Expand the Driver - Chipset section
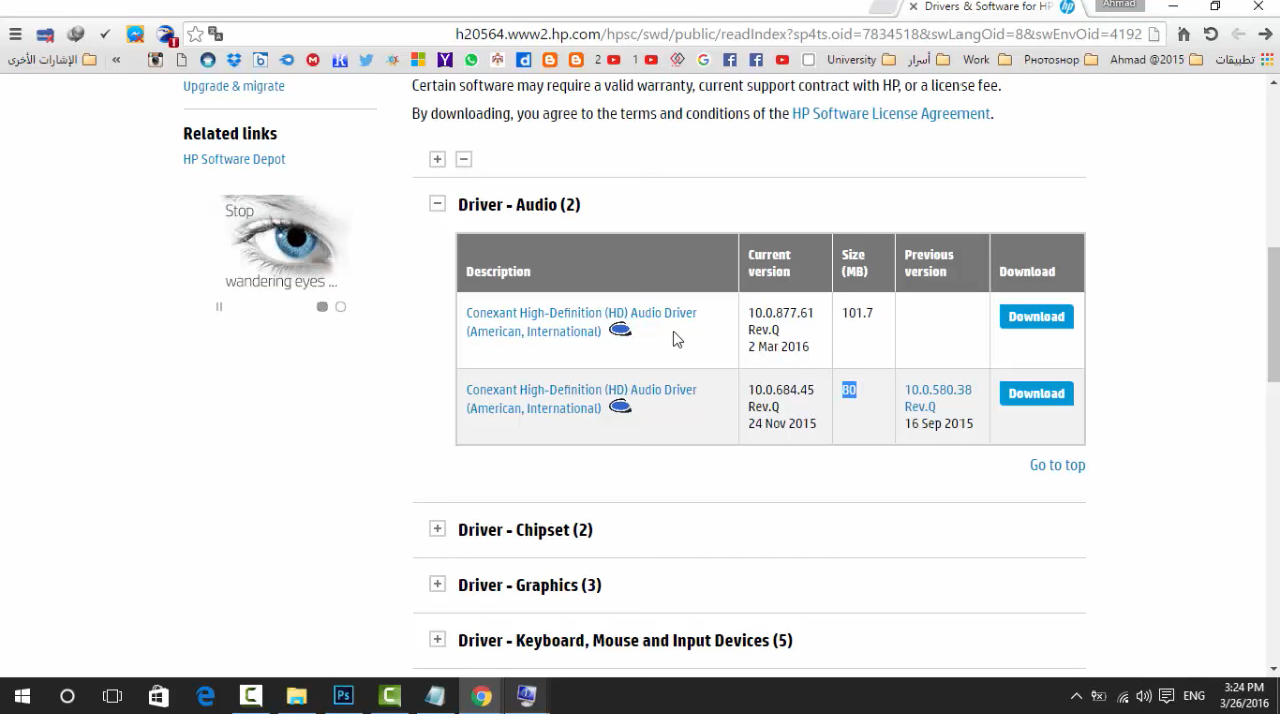Image resolution: width=1280 pixels, height=714 pixels. (437, 529)
